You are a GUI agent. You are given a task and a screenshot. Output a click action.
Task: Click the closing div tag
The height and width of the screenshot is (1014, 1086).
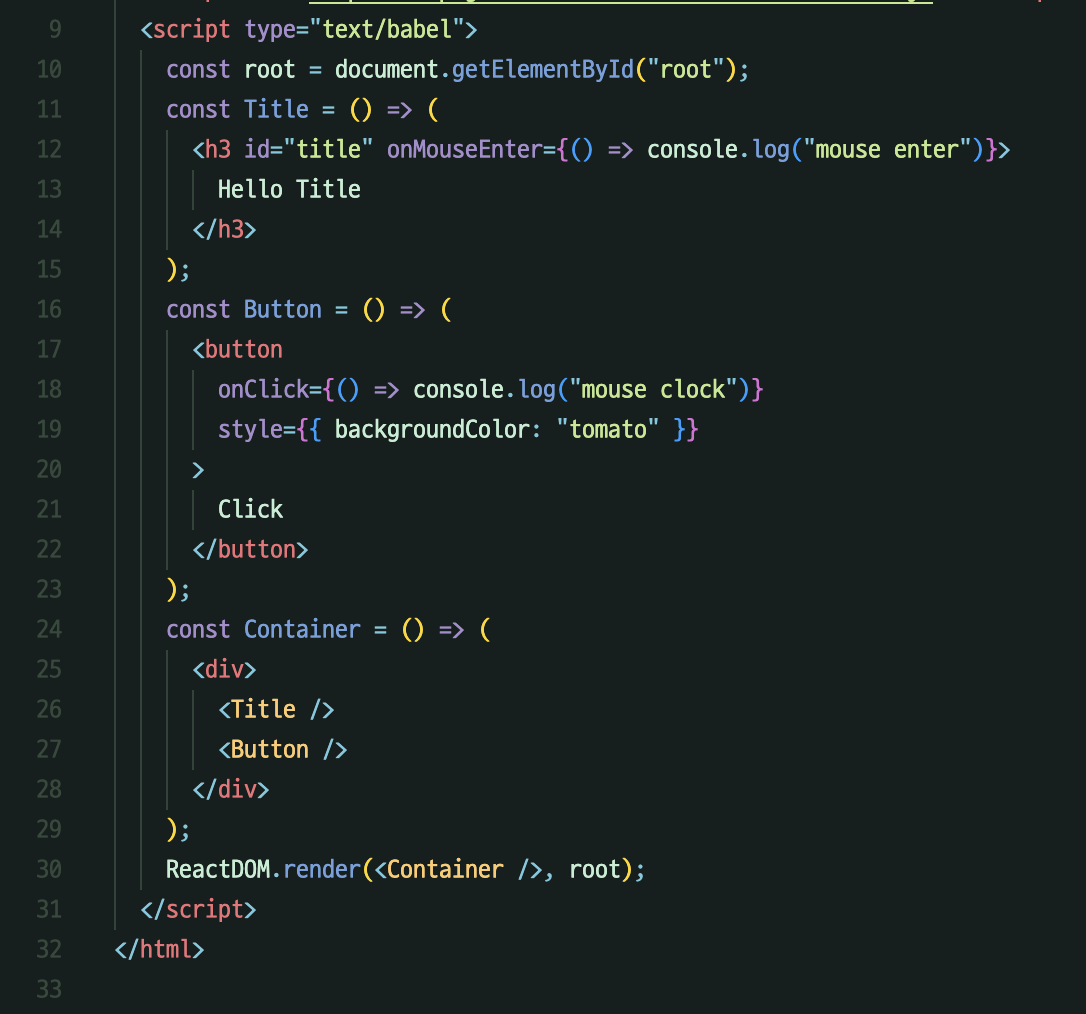(231, 790)
